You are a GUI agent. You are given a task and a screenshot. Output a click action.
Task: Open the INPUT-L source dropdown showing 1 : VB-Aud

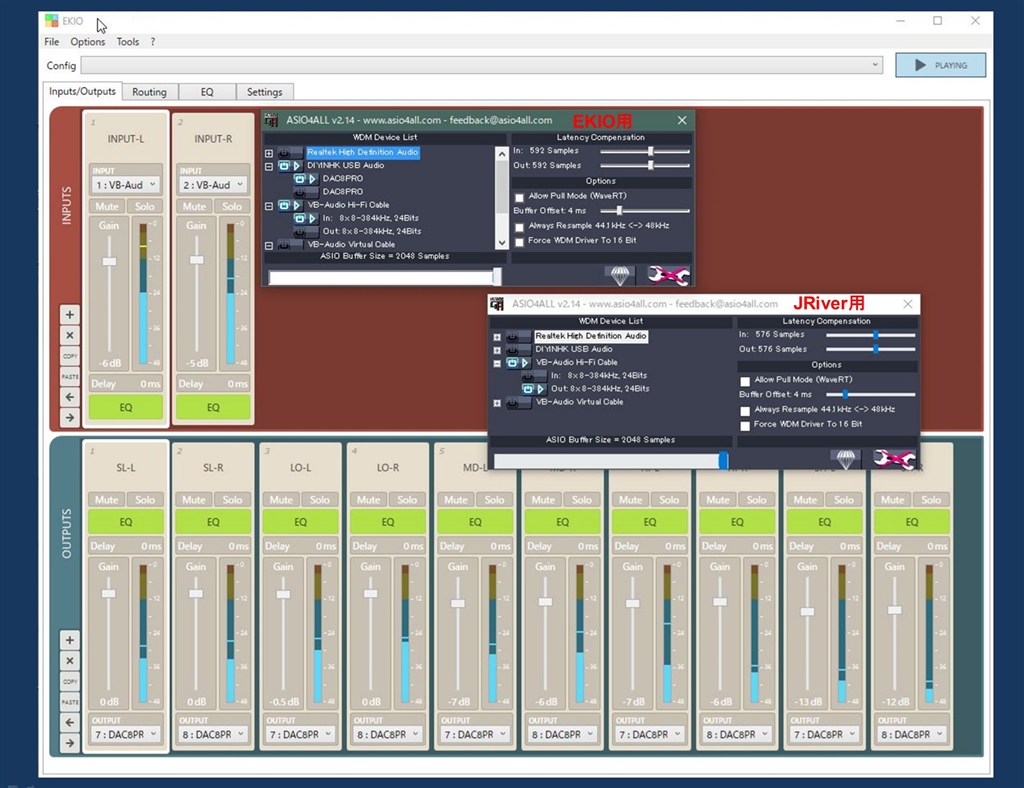pos(126,185)
